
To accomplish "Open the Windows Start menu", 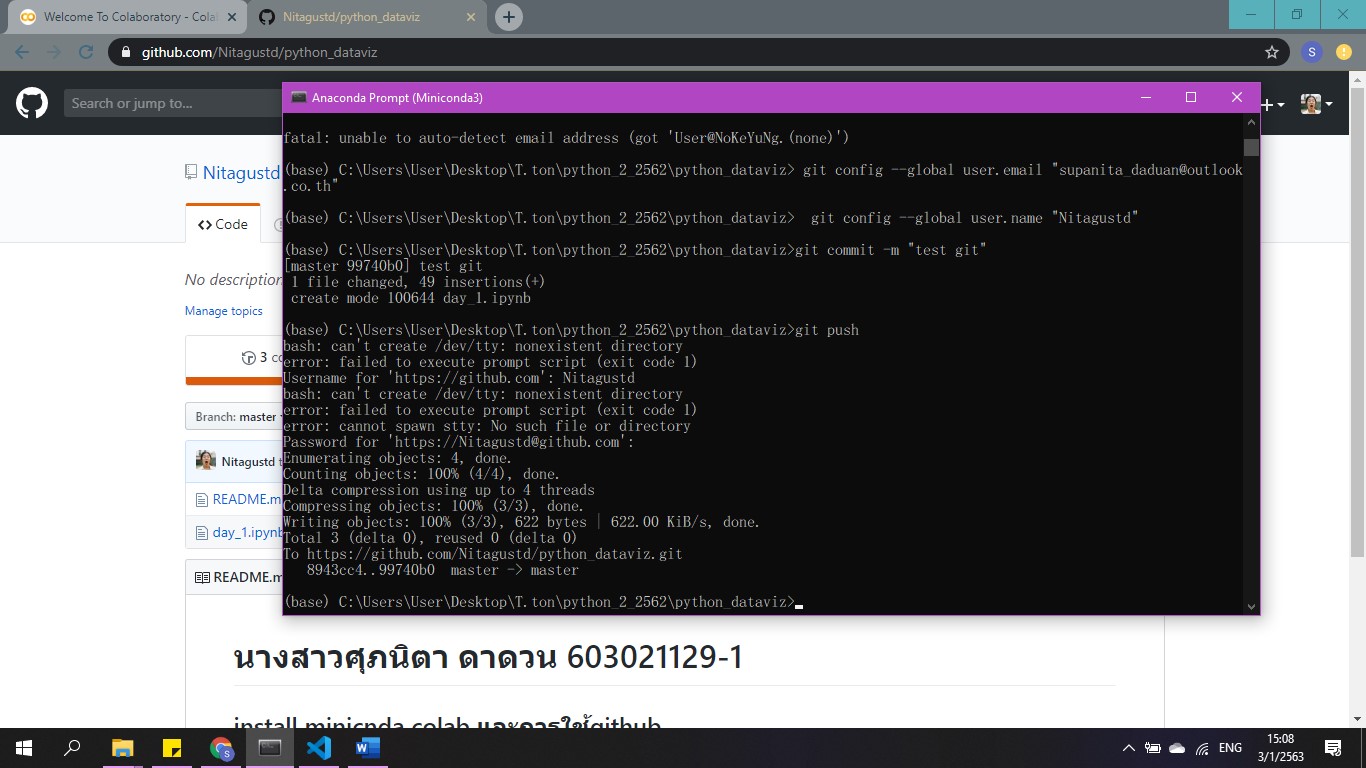I will click(24, 747).
